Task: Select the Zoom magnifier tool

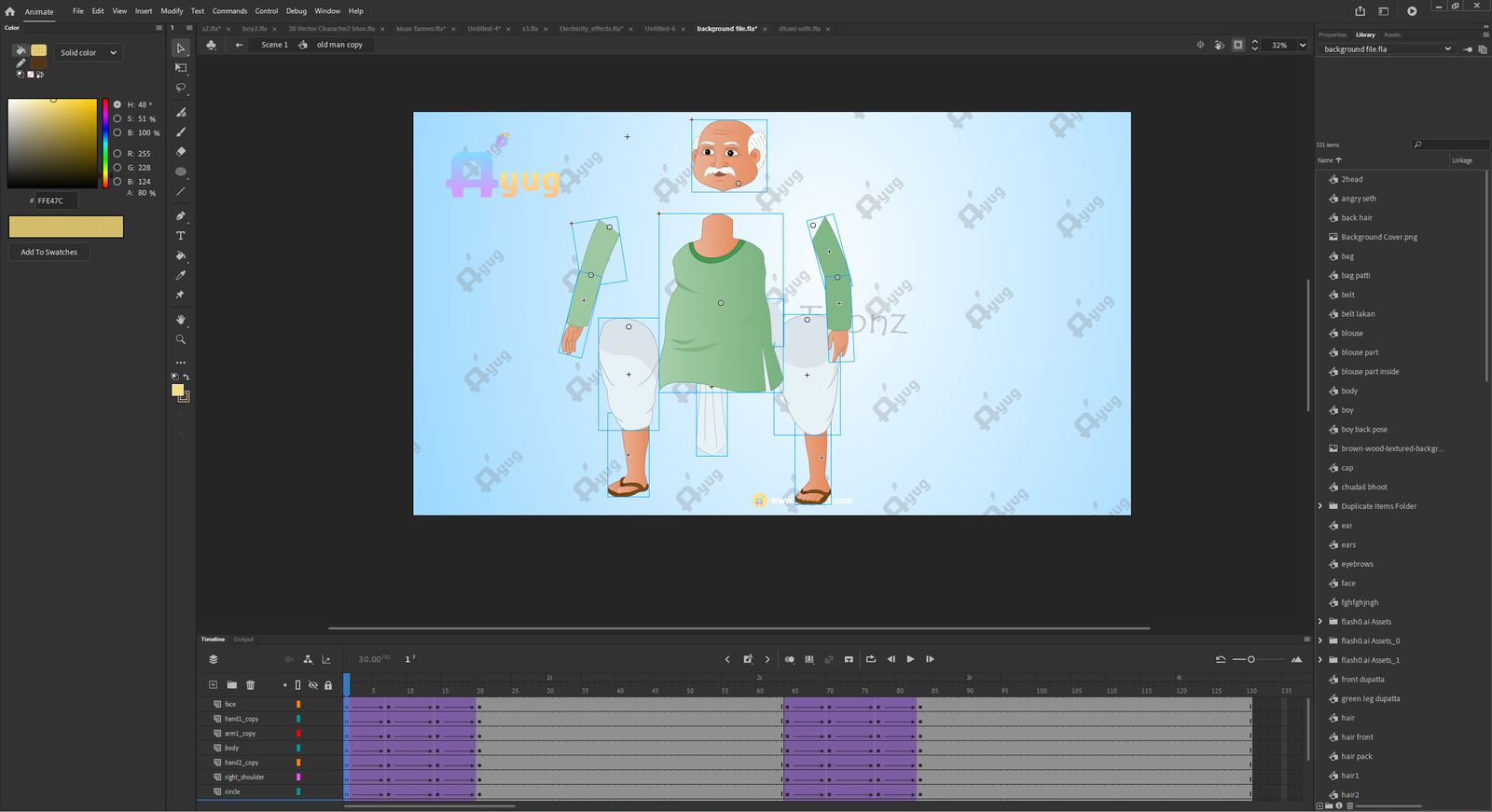Action: point(181,339)
